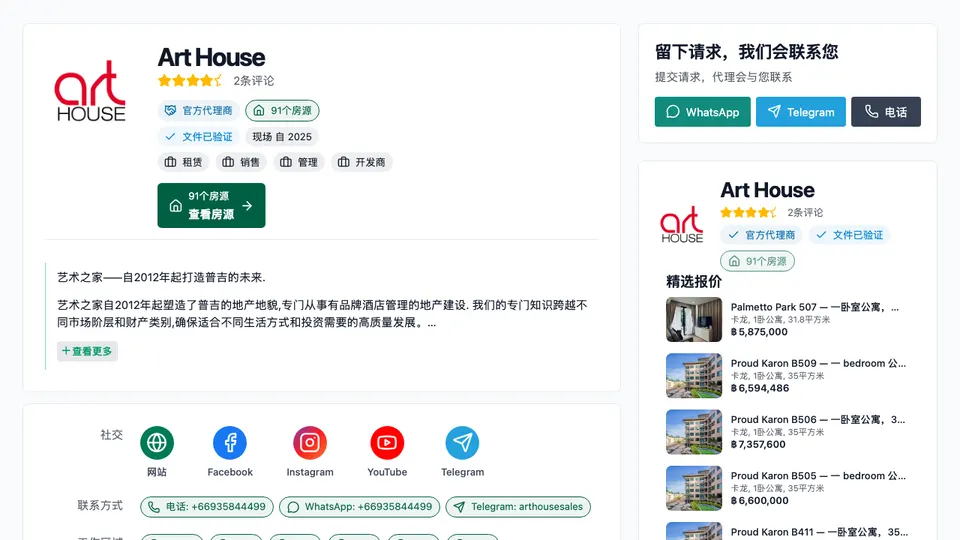
Task: Click the star rating in sidebar card
Action: pos(748,212)
